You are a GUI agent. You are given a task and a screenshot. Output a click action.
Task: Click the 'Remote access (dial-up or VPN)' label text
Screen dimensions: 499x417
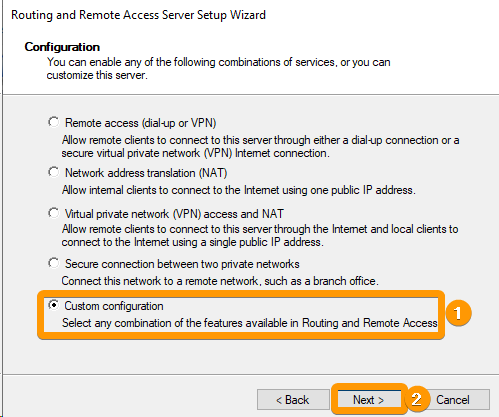[141, 123]
